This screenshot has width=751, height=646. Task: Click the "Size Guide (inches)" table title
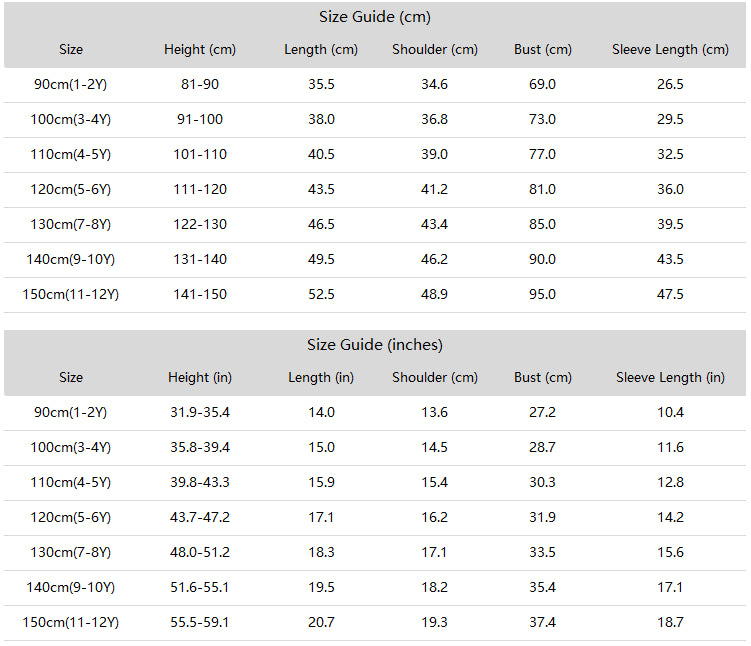click(x=375, y=345)
